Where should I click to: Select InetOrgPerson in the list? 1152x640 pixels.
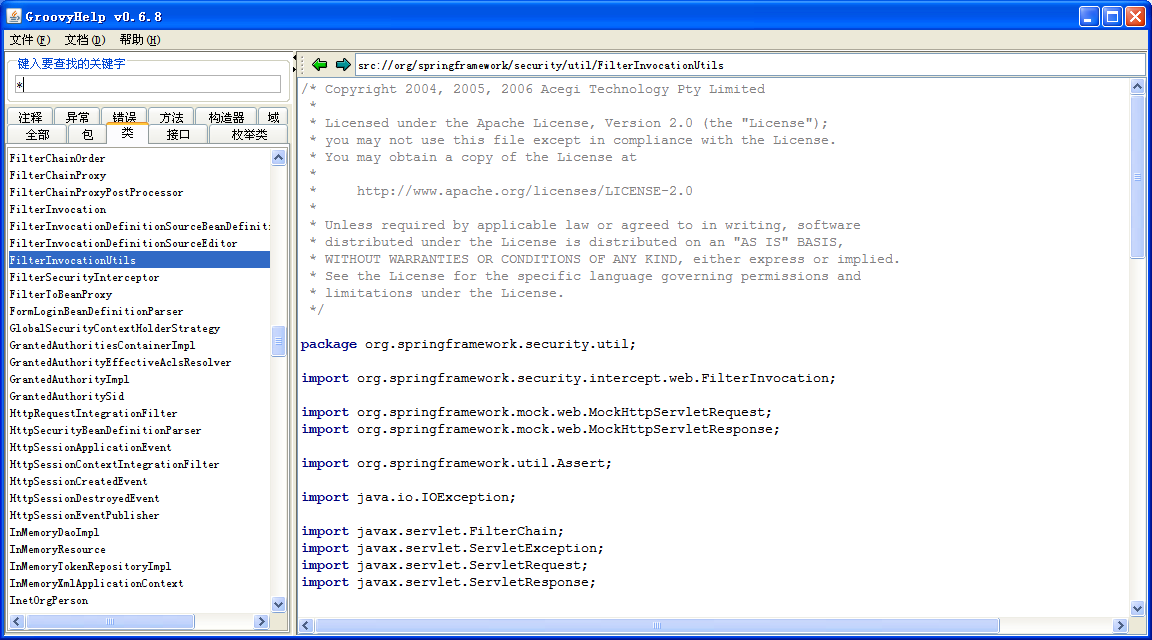(x=139, y=600)
